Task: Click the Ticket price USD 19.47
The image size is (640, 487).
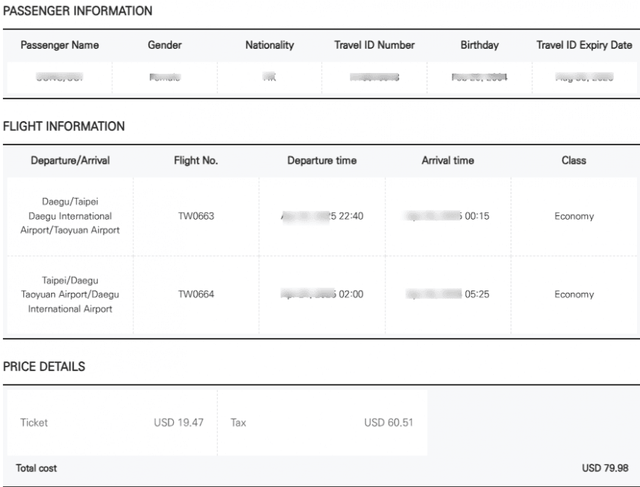Action: (x=179, y=423)
